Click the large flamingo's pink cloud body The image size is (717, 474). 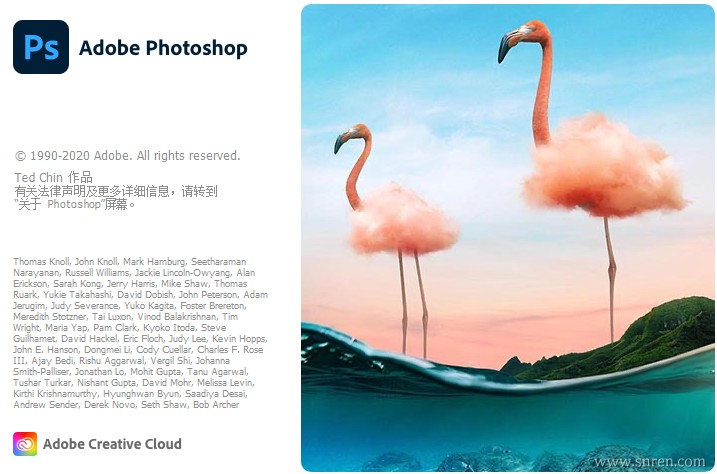point(604,167)
